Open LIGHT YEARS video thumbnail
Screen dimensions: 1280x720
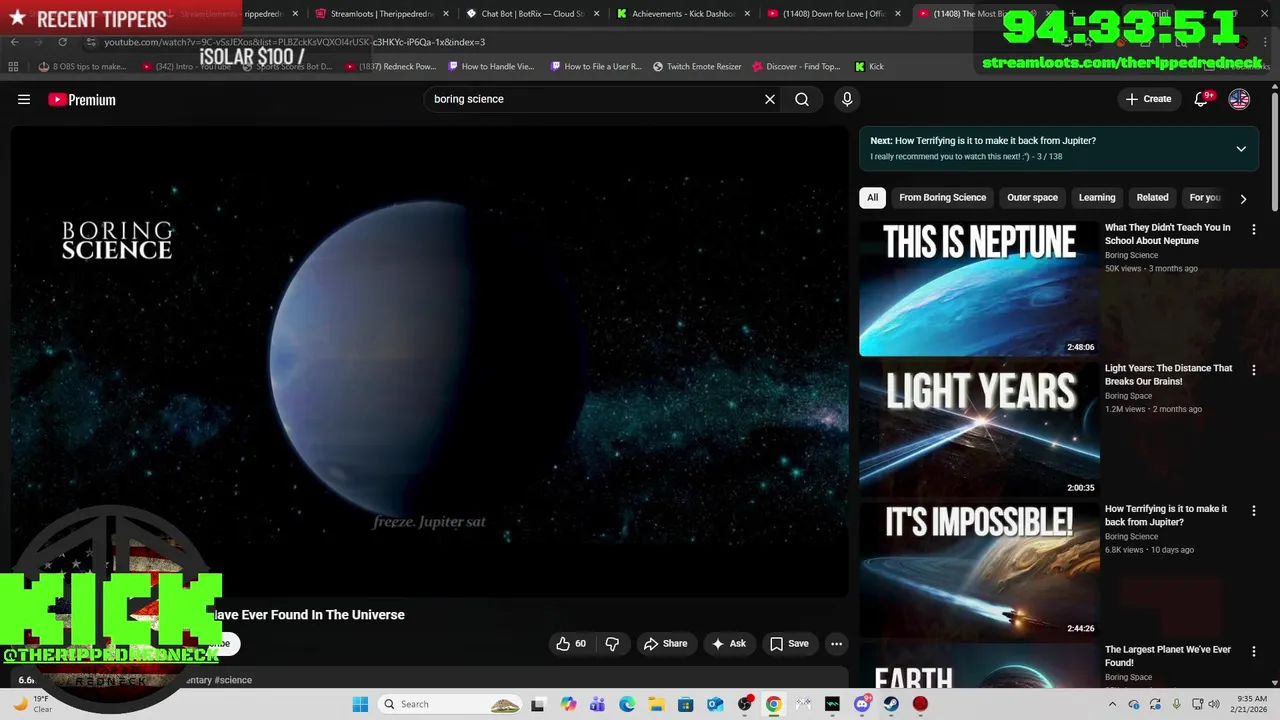pyautogui.click(x=979, y=429)
